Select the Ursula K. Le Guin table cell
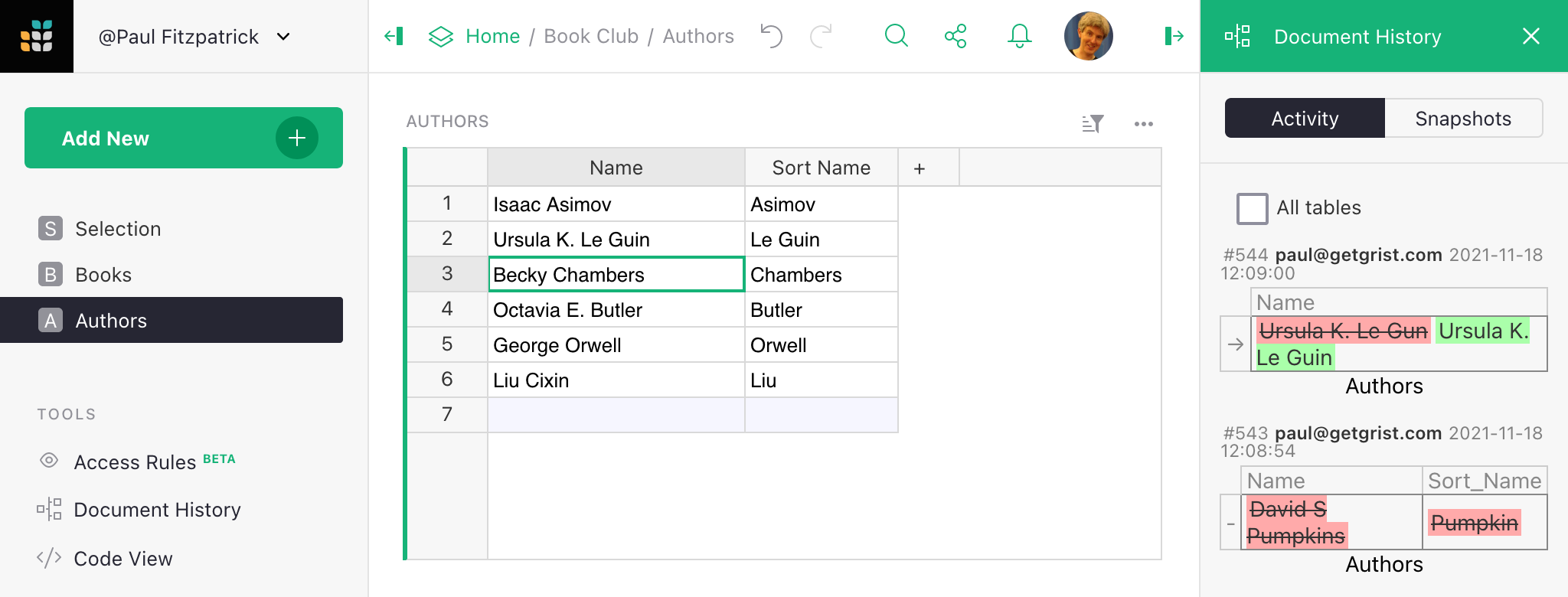The height and width of the screenshot is (597, 1568). [616, 240]
